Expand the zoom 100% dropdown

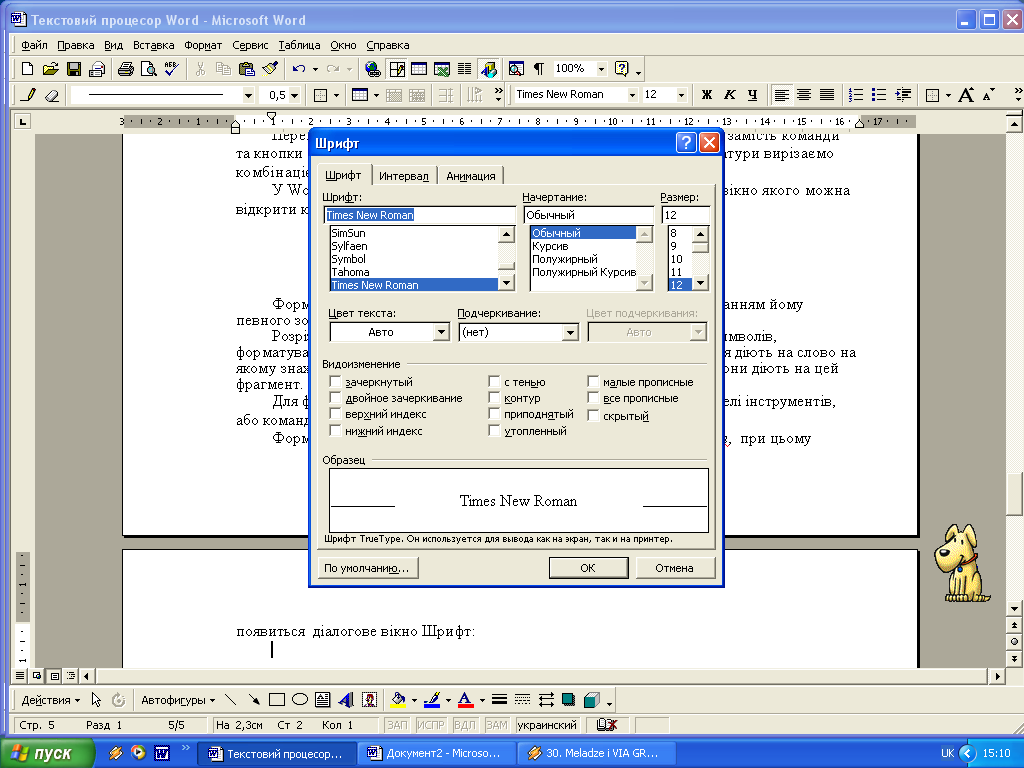[601, 69]
